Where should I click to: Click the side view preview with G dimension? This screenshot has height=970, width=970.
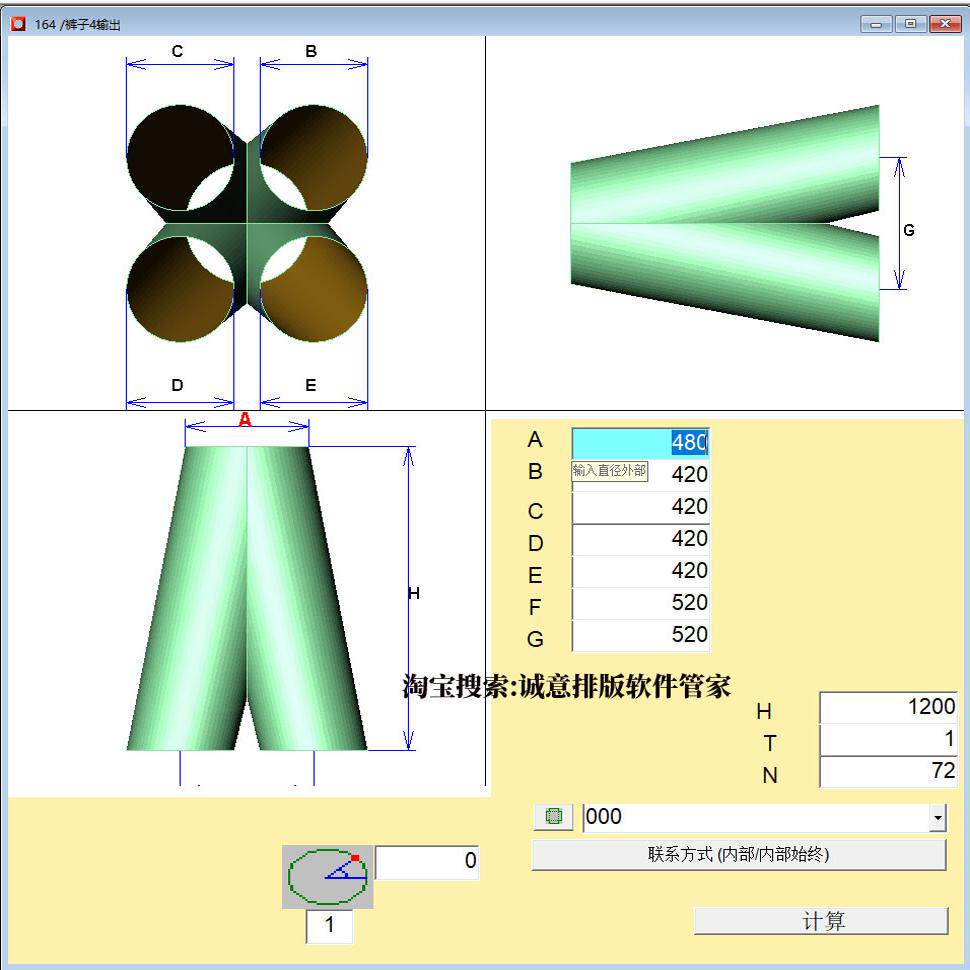pos(724,223)
